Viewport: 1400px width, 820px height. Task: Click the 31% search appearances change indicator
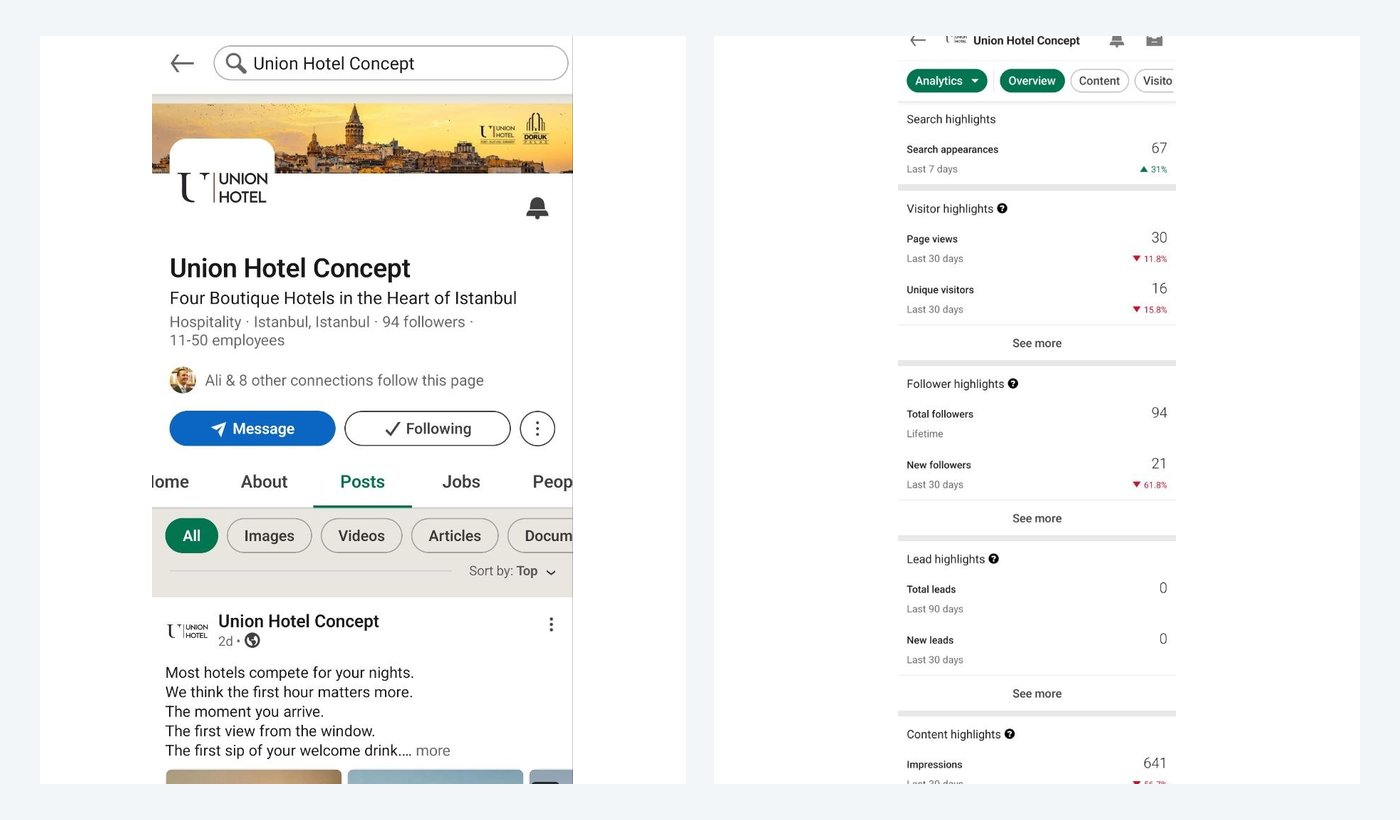pos(1154,170)
